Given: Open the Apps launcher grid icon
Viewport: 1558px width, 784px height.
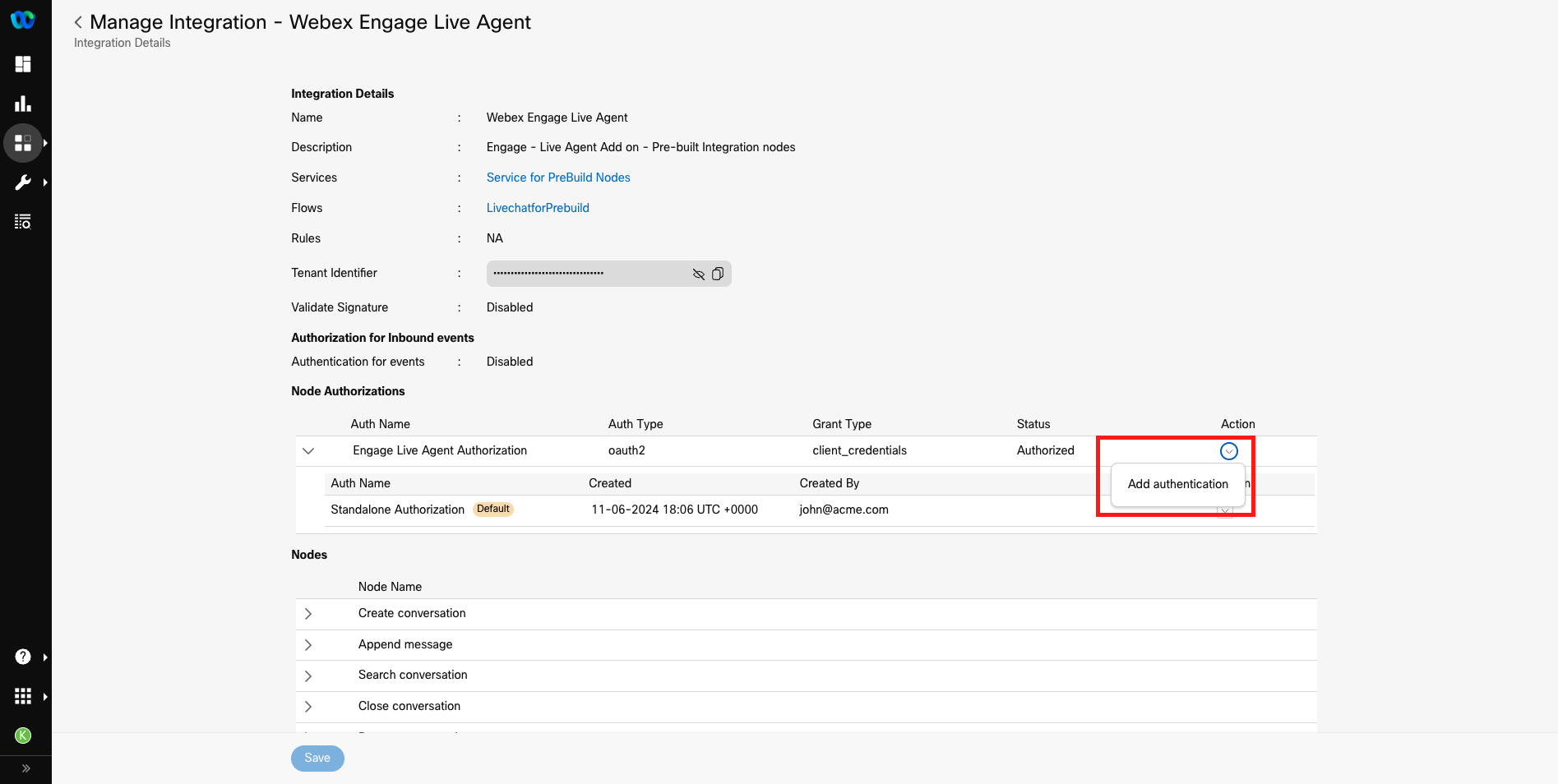Looking at the screenshot, I should (23, 696).
